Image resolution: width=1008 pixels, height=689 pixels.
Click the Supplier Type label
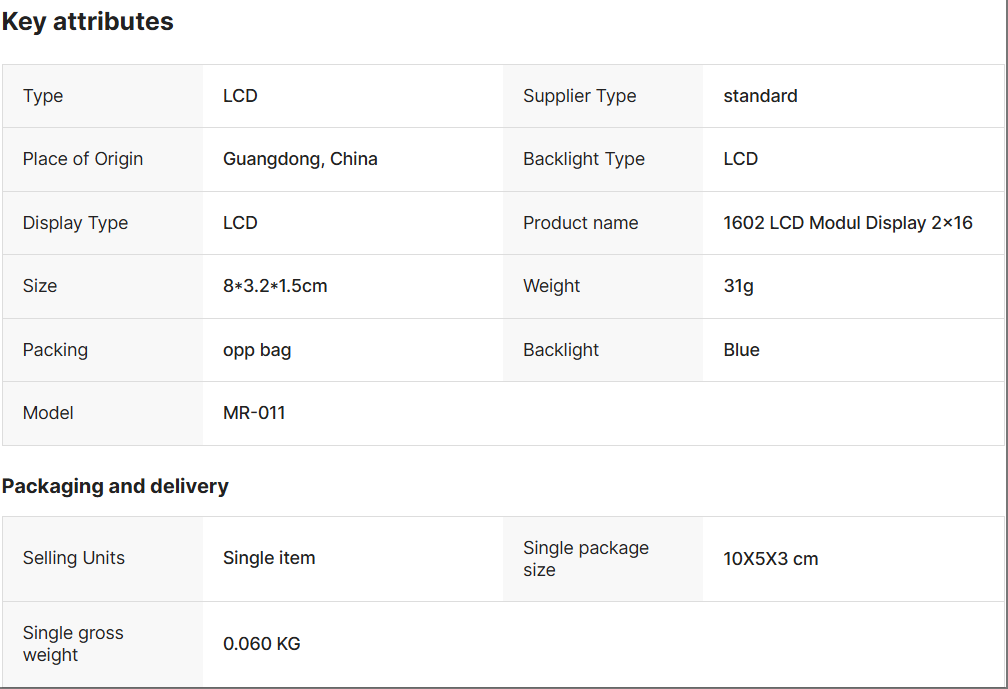click(x=580, y=96)
